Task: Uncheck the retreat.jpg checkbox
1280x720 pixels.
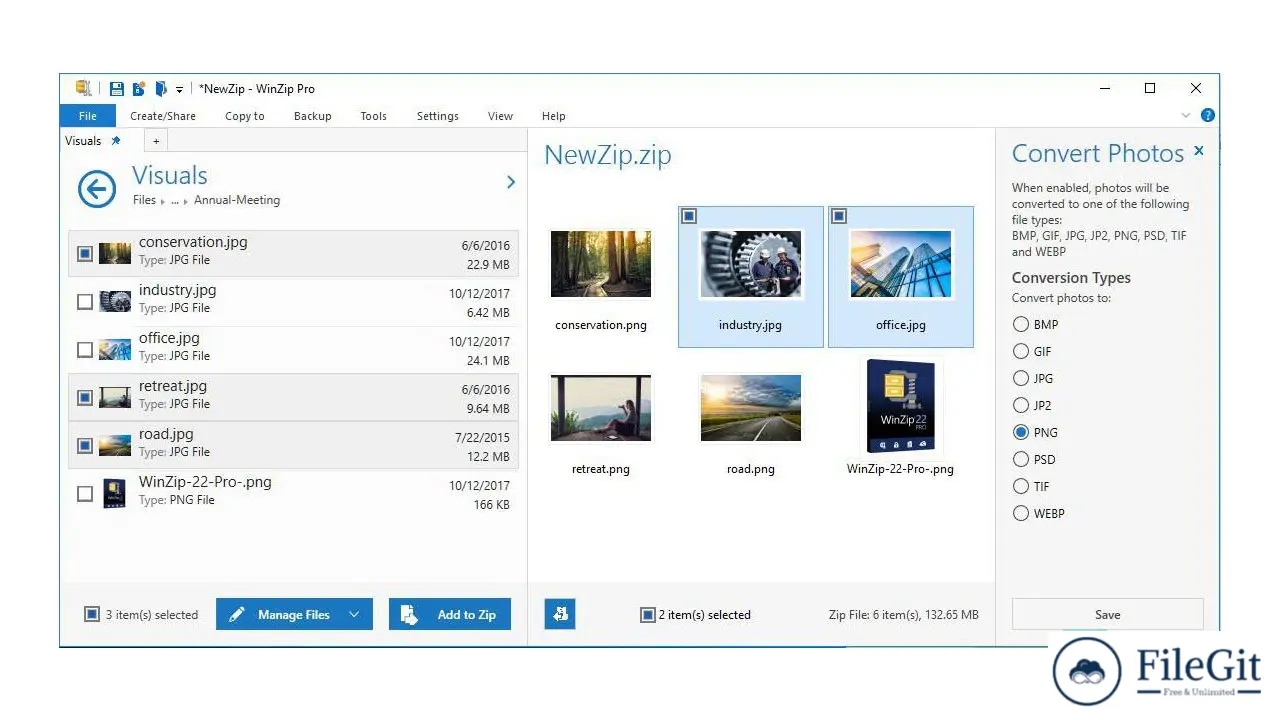Action: click(x=85, y=398)
